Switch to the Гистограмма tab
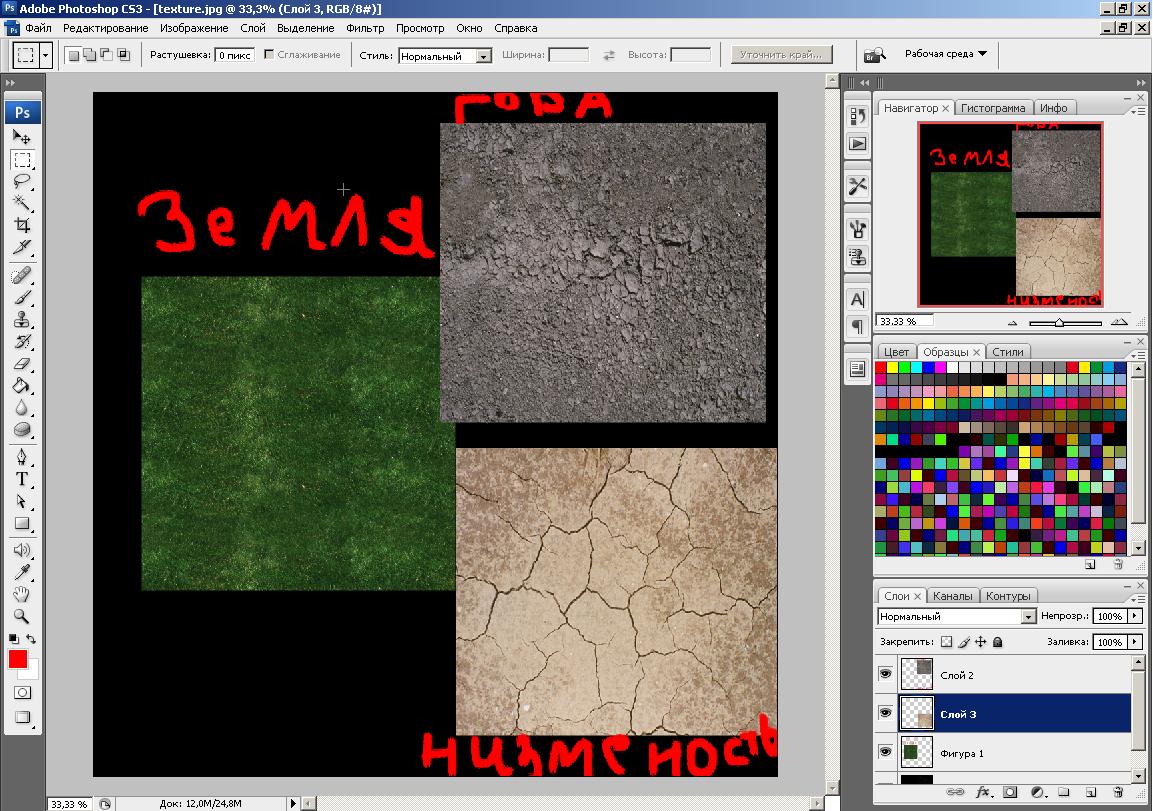The image size is (1153, 811). [x=993, y=108]
